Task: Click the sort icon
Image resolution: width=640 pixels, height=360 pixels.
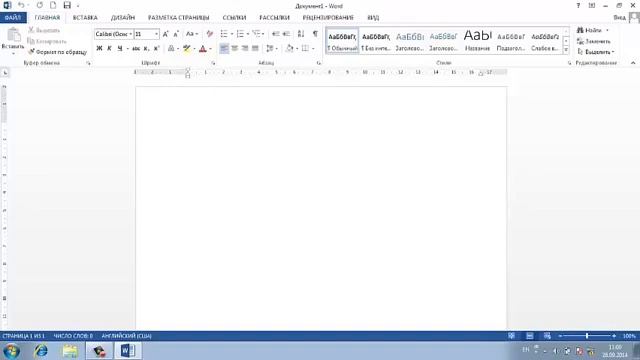Action: (x=301, y=34)
